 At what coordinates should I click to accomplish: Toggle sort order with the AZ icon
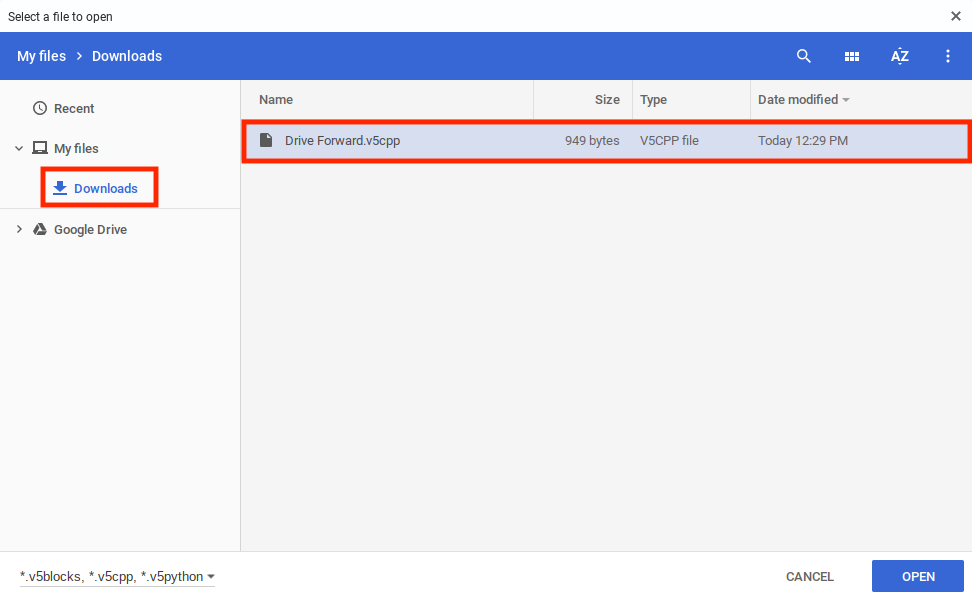click(x=900, y=56)
